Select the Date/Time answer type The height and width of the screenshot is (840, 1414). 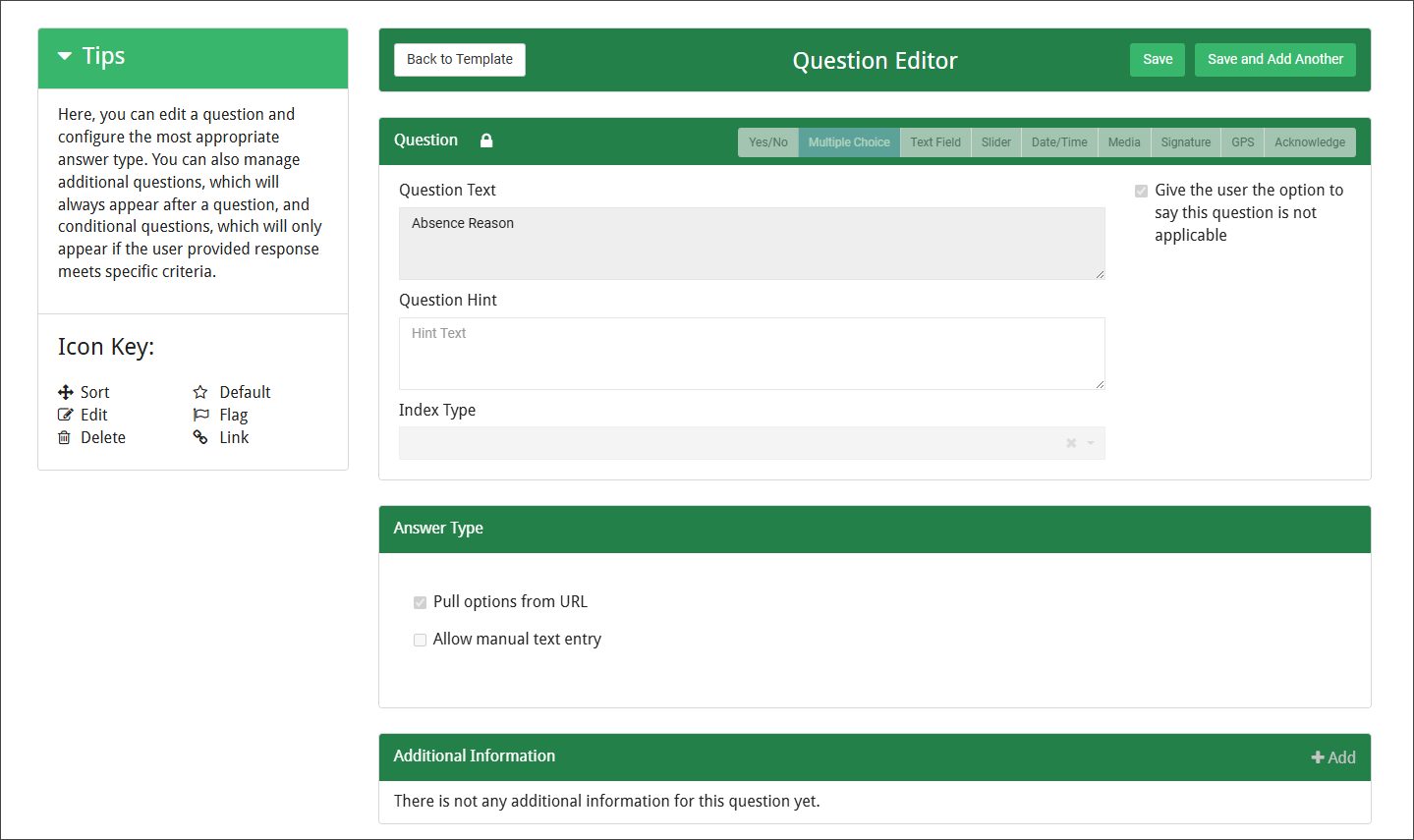(x=1058, y=141)
